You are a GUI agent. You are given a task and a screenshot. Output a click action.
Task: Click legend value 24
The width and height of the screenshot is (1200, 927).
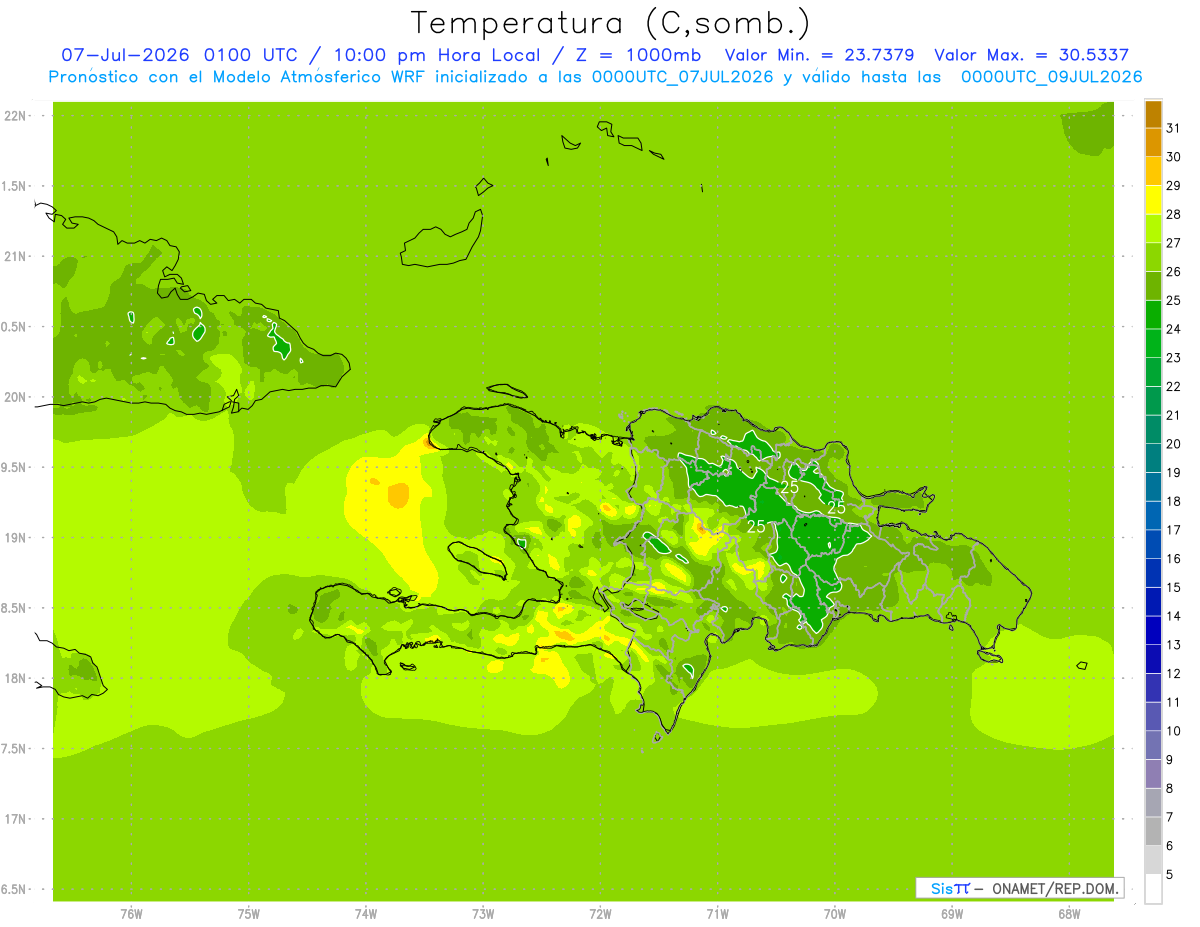tap(1173, 329)
